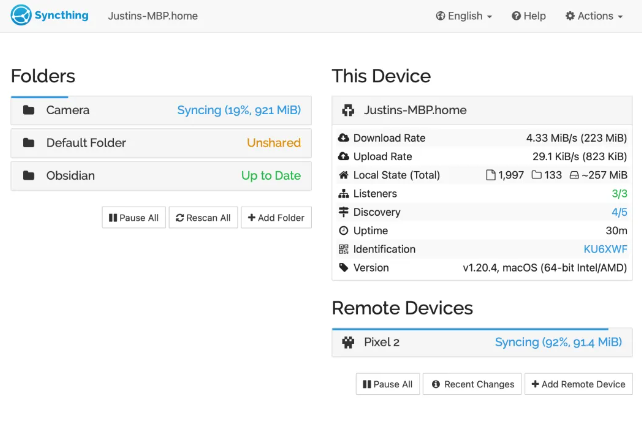This screenshot has width=642, height=443.
Task: Click the Add Remote Device button
Action: pyautogui.click(x=579, y=384)
